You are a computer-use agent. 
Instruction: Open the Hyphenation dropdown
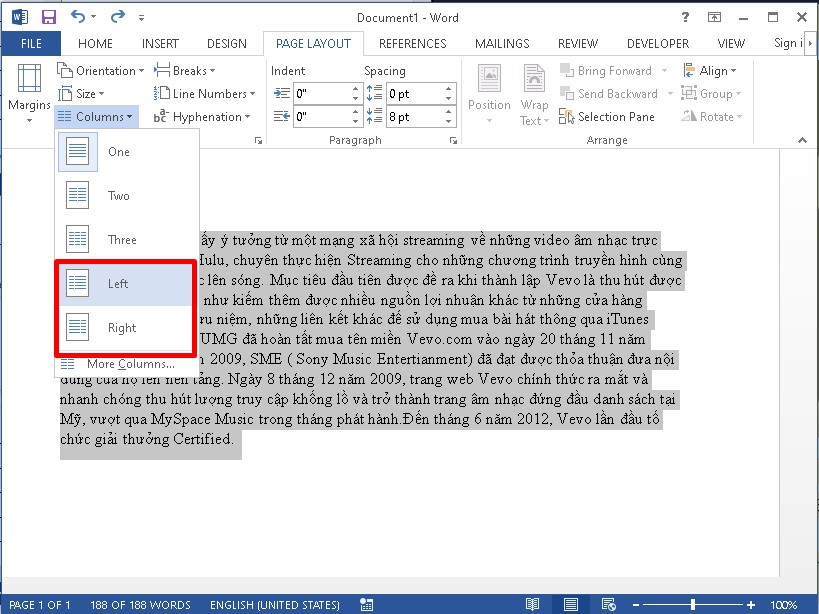(200, 117)
